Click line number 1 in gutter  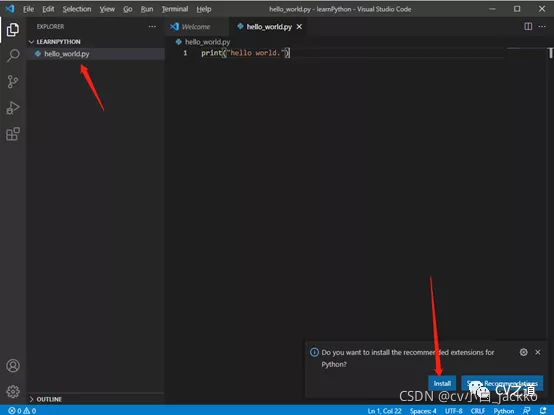[x=185, y=53]
